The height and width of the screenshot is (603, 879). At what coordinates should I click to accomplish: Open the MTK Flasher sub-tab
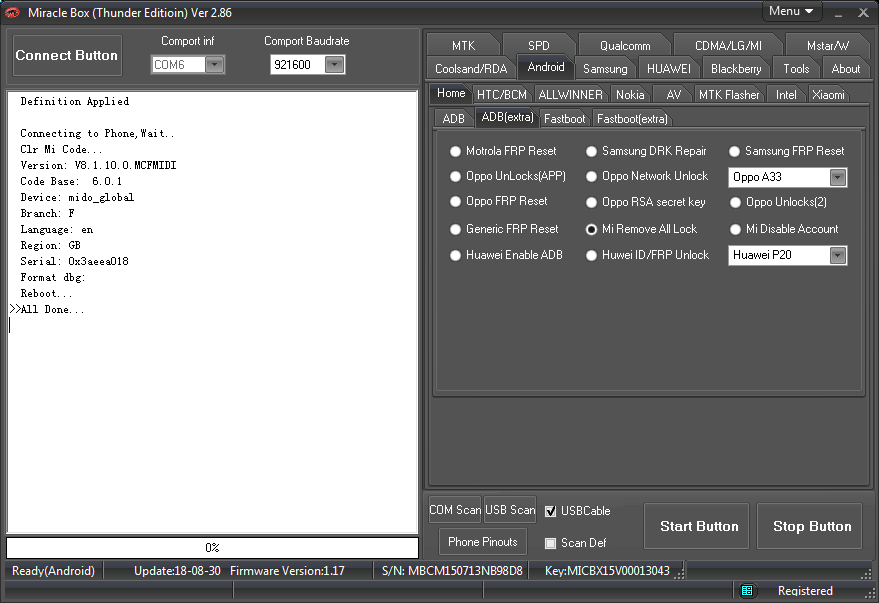pos(729,95)
